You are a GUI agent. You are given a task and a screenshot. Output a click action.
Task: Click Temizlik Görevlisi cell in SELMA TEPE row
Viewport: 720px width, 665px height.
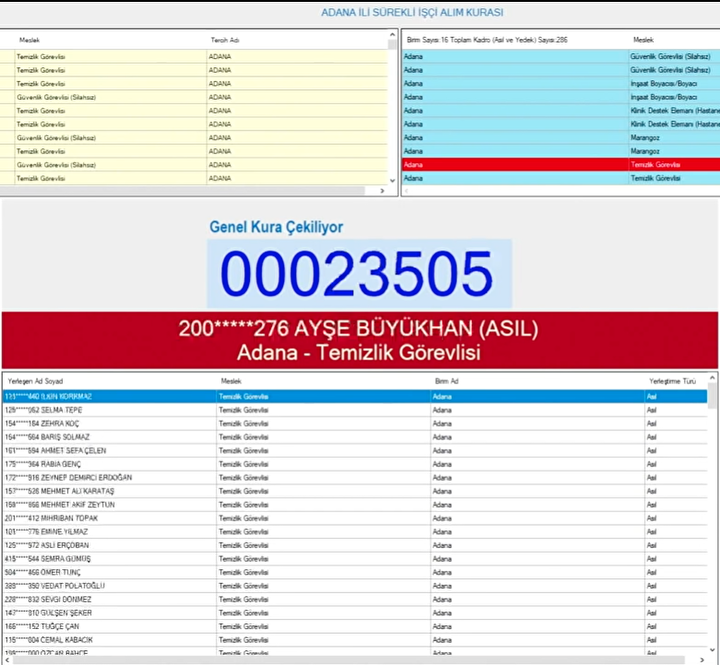click(323, 410)
